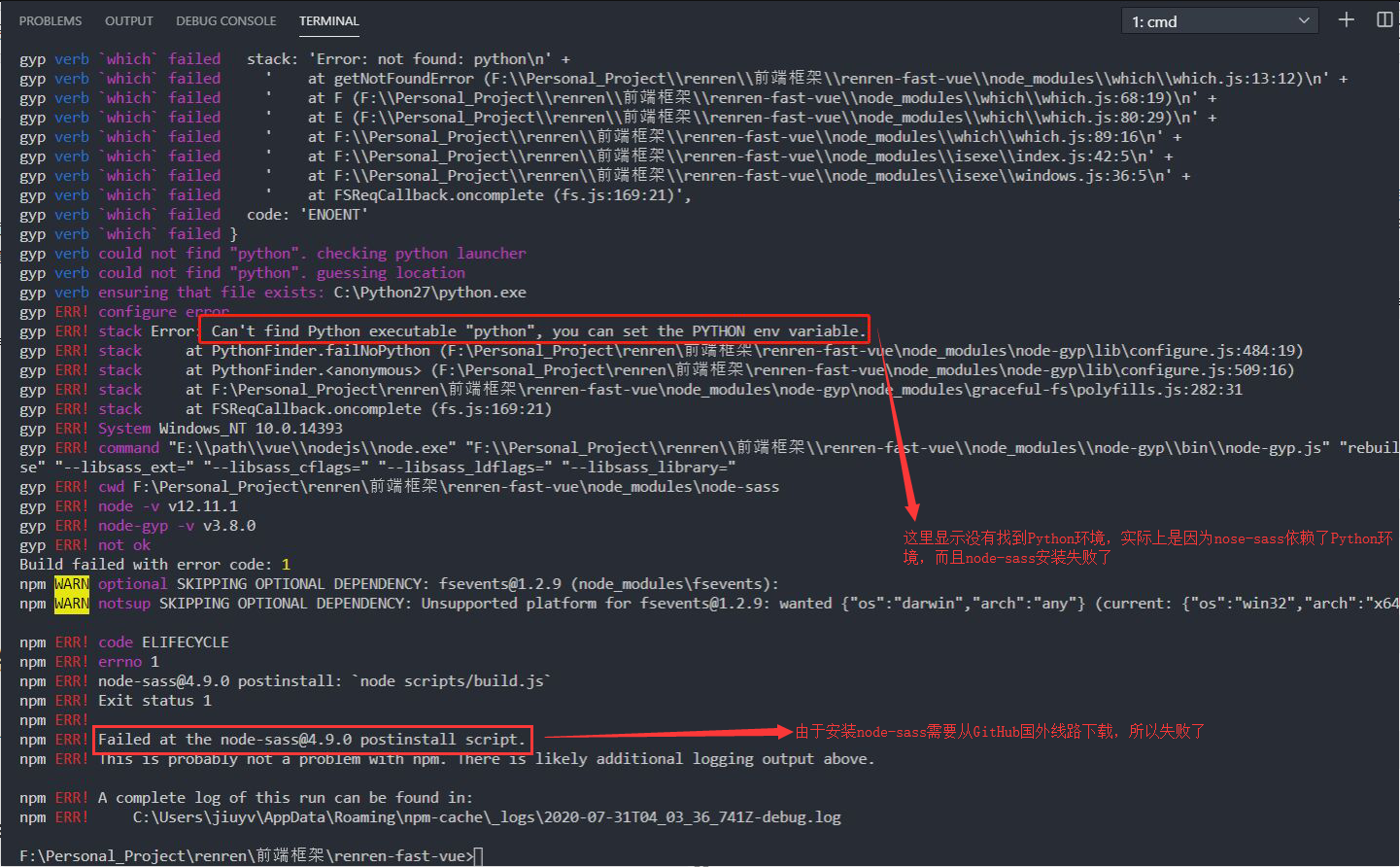Viewport: 1400px width, 867px height.
Task: Click 'checking python launcher' text
Action: point(422,254)
